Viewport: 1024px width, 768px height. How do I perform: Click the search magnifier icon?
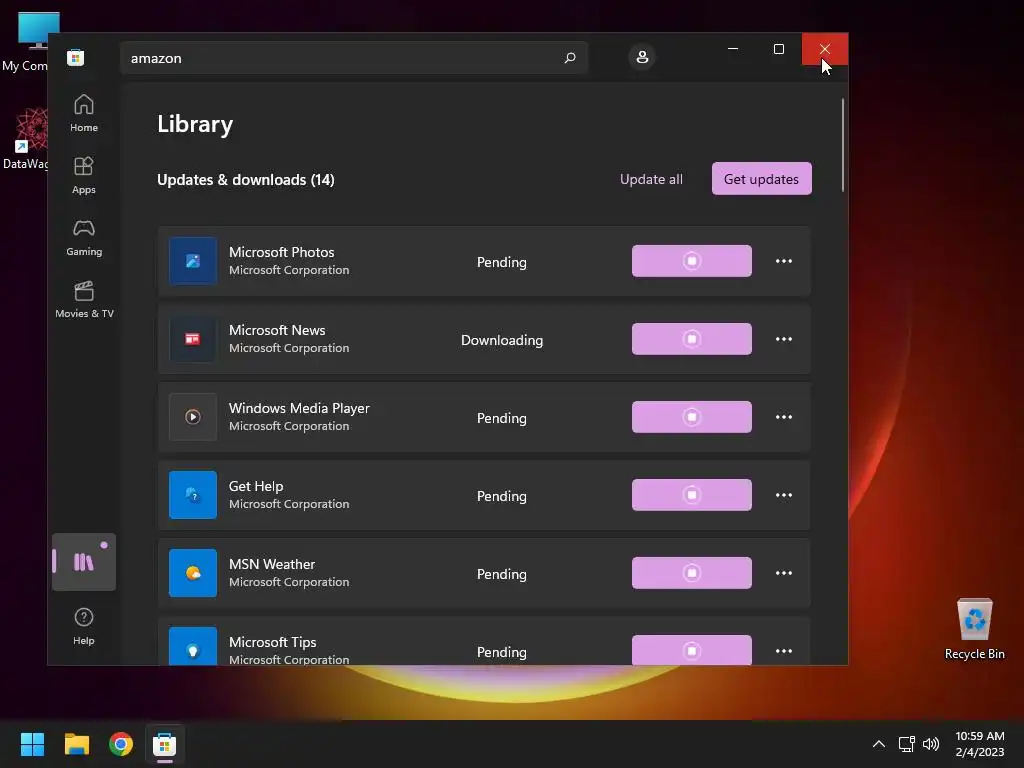pos(569,57)
